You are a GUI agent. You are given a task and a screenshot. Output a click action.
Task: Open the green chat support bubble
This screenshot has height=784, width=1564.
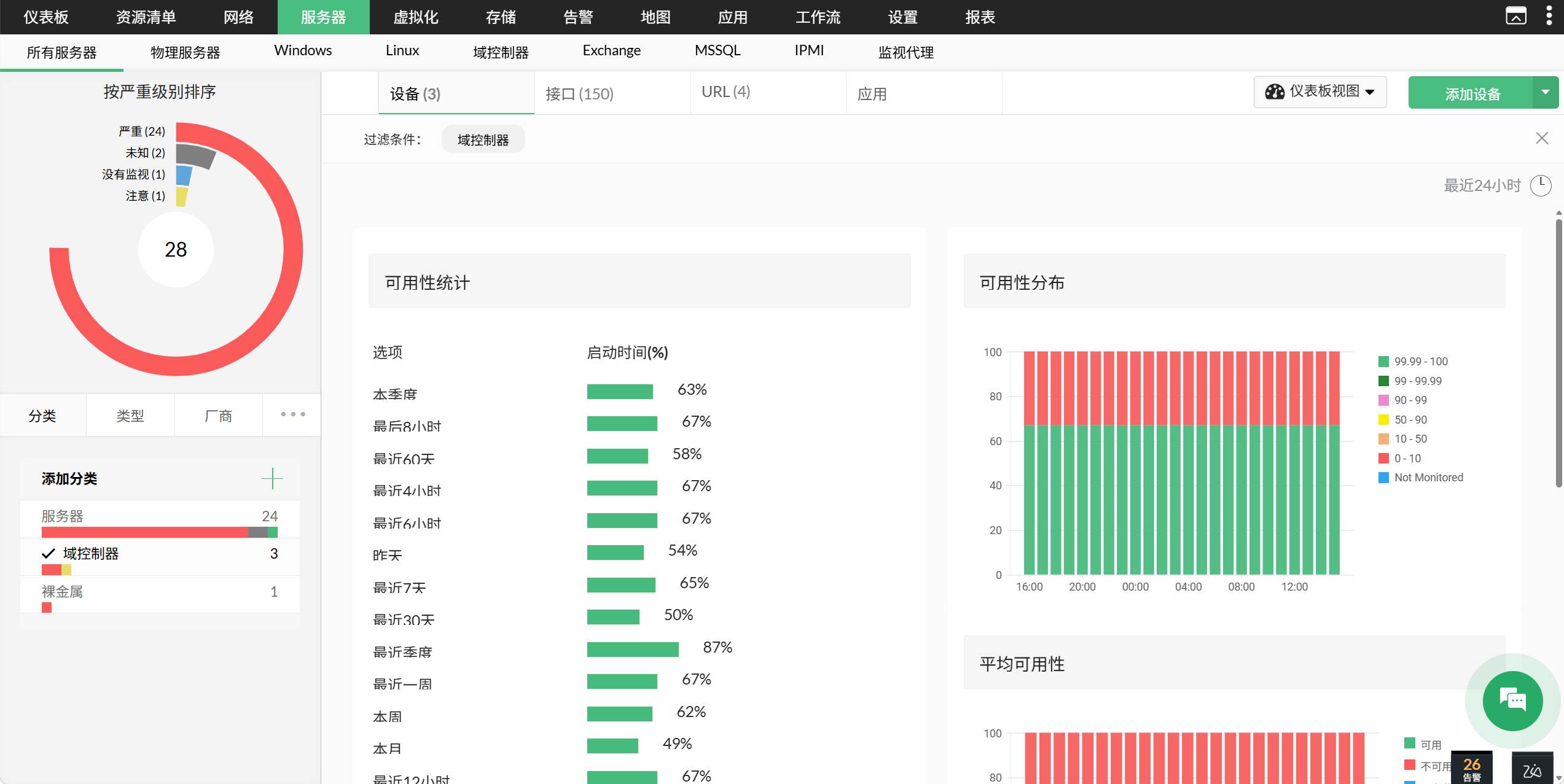pos(1512,701)
